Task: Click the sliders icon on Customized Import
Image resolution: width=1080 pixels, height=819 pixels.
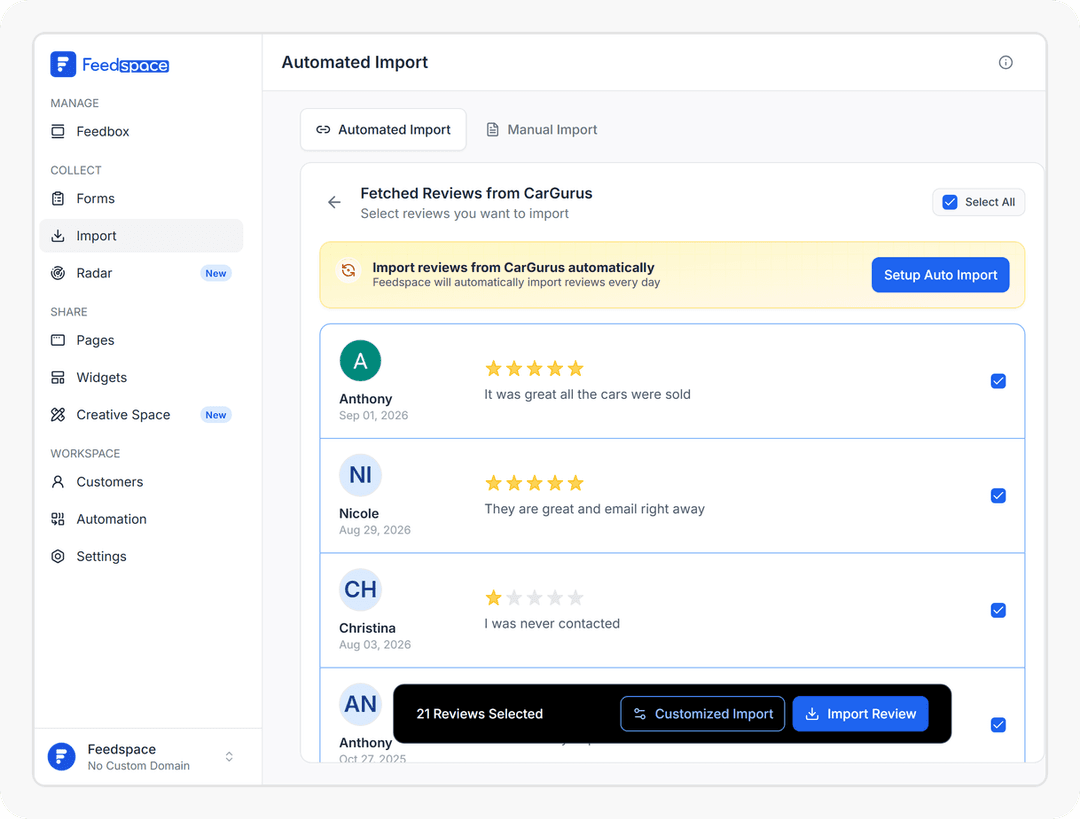Action: 640,714
